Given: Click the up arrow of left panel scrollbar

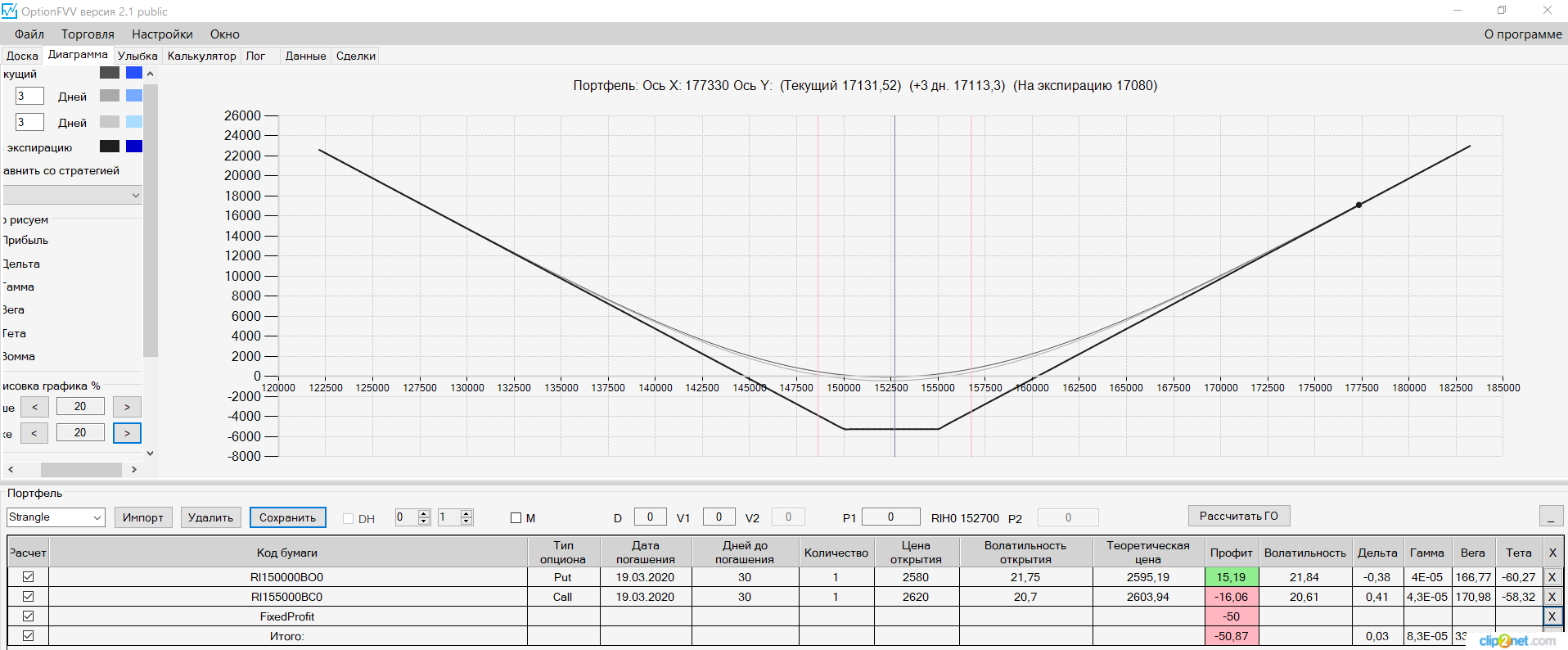Looking at the screenshot, I should point(150,74).
